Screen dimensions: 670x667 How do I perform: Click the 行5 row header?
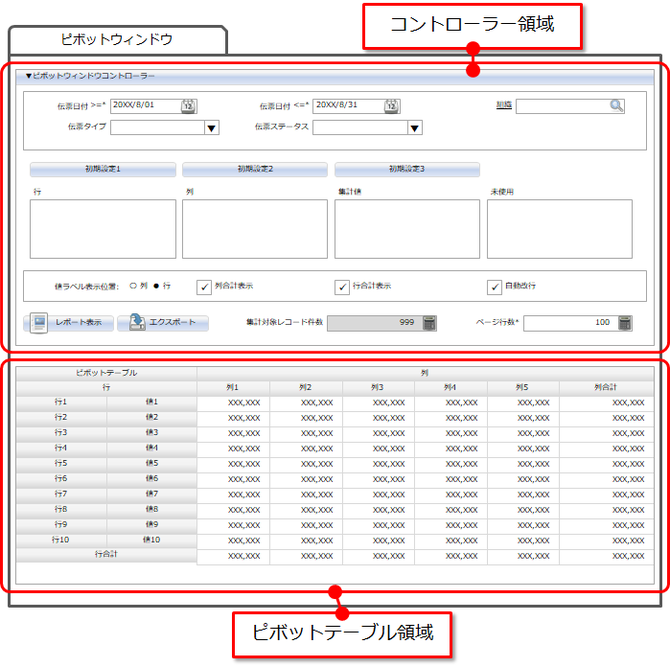61,464
